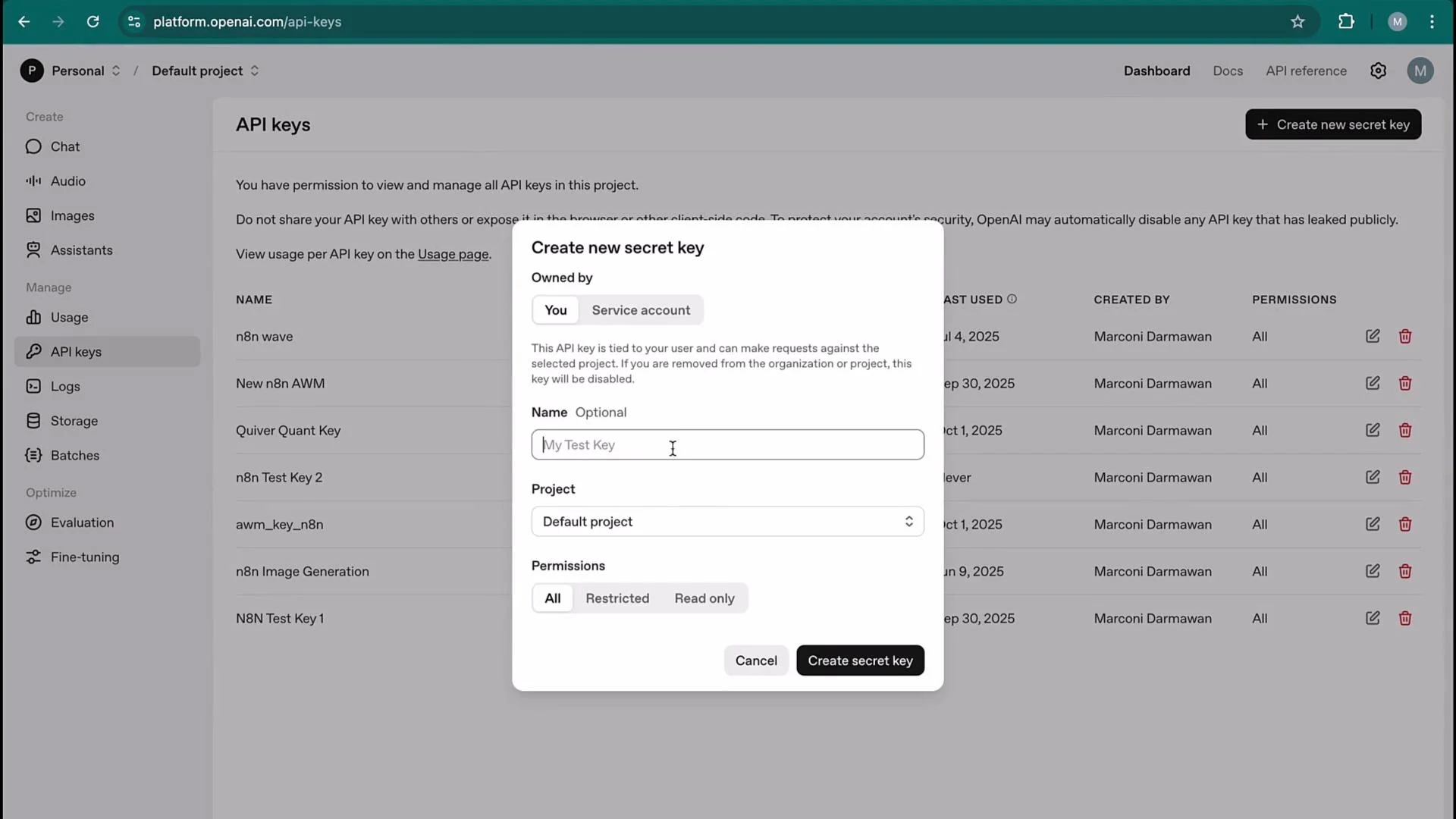Open Assistants in the sidebar
Screen dimensions: 1456x819
[x=107, y=250]
